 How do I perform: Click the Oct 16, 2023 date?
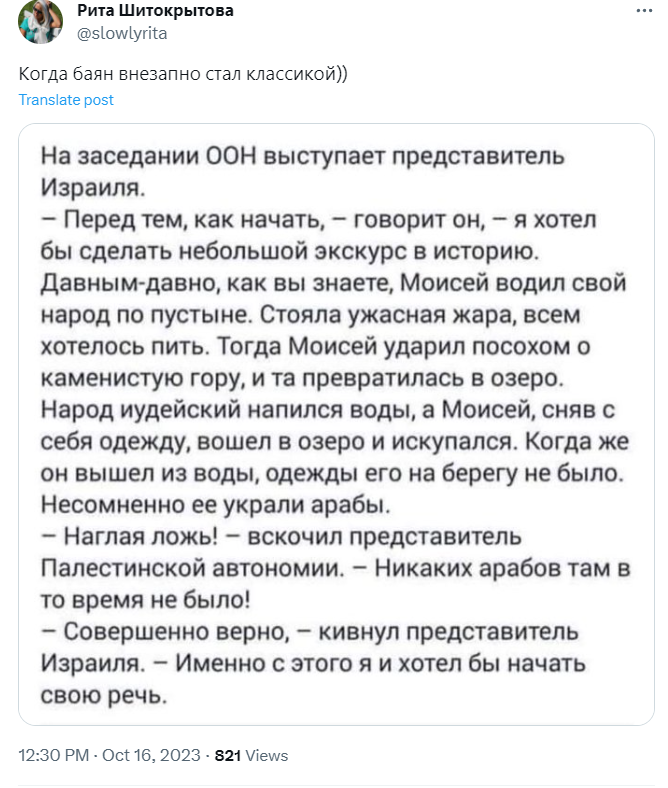(151, 755)
